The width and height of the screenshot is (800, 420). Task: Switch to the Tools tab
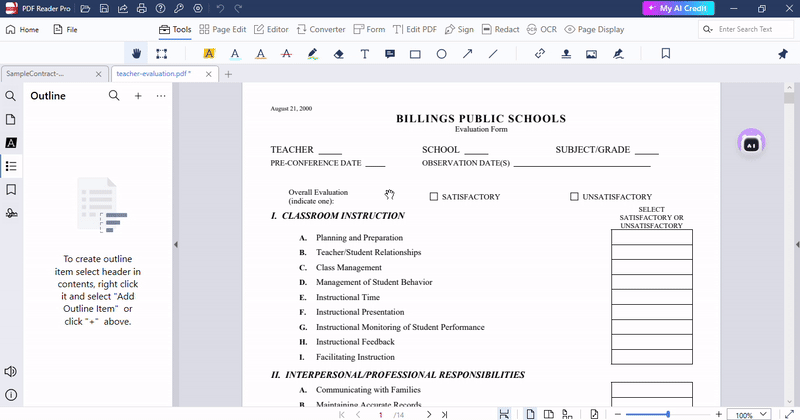[175, 30]
